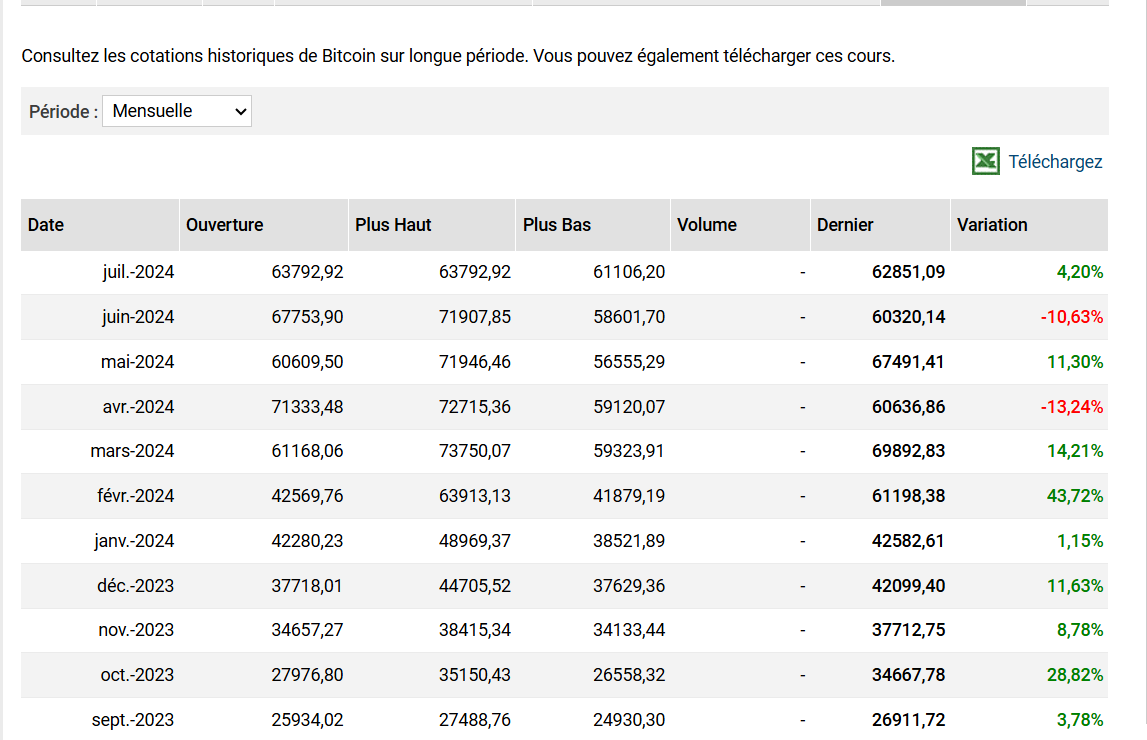Click the 37712,75 last price value
Viewport: 1147px width, 740px height.
(909, 630)
